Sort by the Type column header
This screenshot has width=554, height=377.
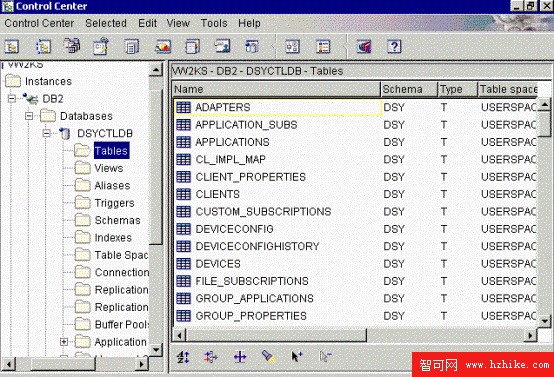(x=458, y=89)
